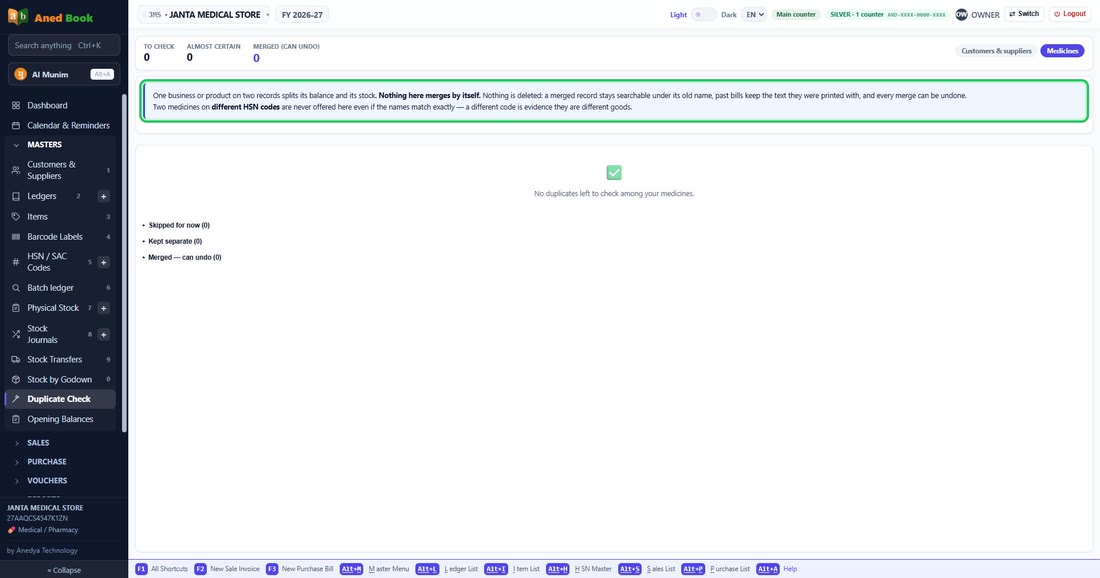
Task: Click F3 New Purchase Bill shortcut
Action: tap(300, 569)
